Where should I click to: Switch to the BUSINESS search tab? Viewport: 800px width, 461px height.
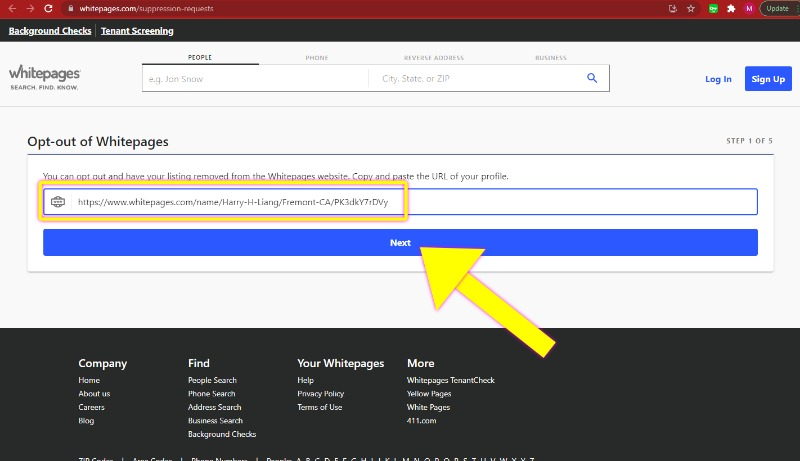pyautogui.click(x=551, y=58)
